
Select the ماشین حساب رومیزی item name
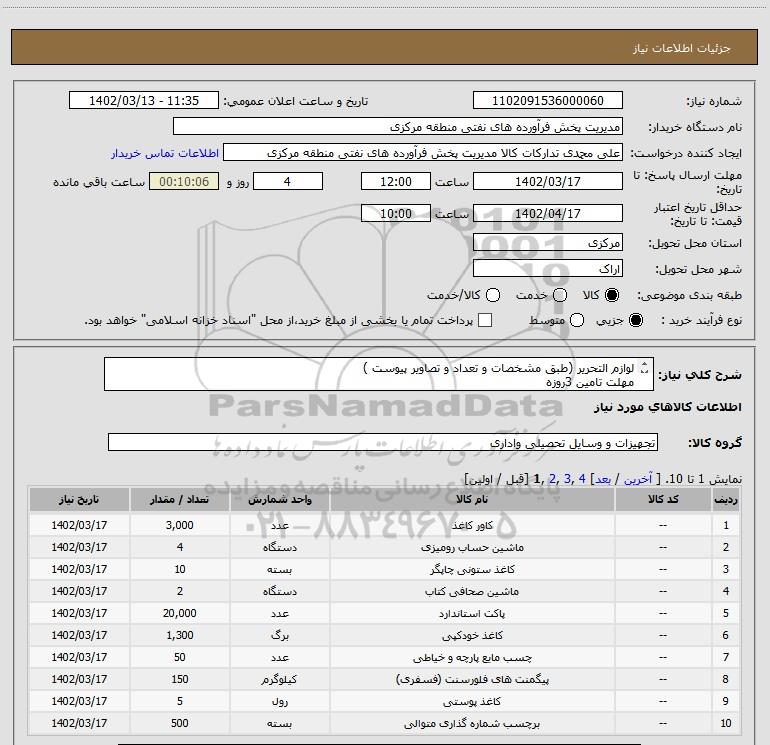(x=472, y=548)
